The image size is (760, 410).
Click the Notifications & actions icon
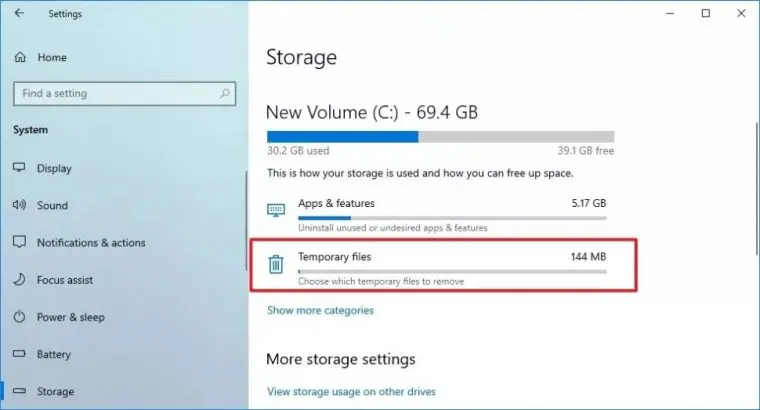tap(19, 243)
